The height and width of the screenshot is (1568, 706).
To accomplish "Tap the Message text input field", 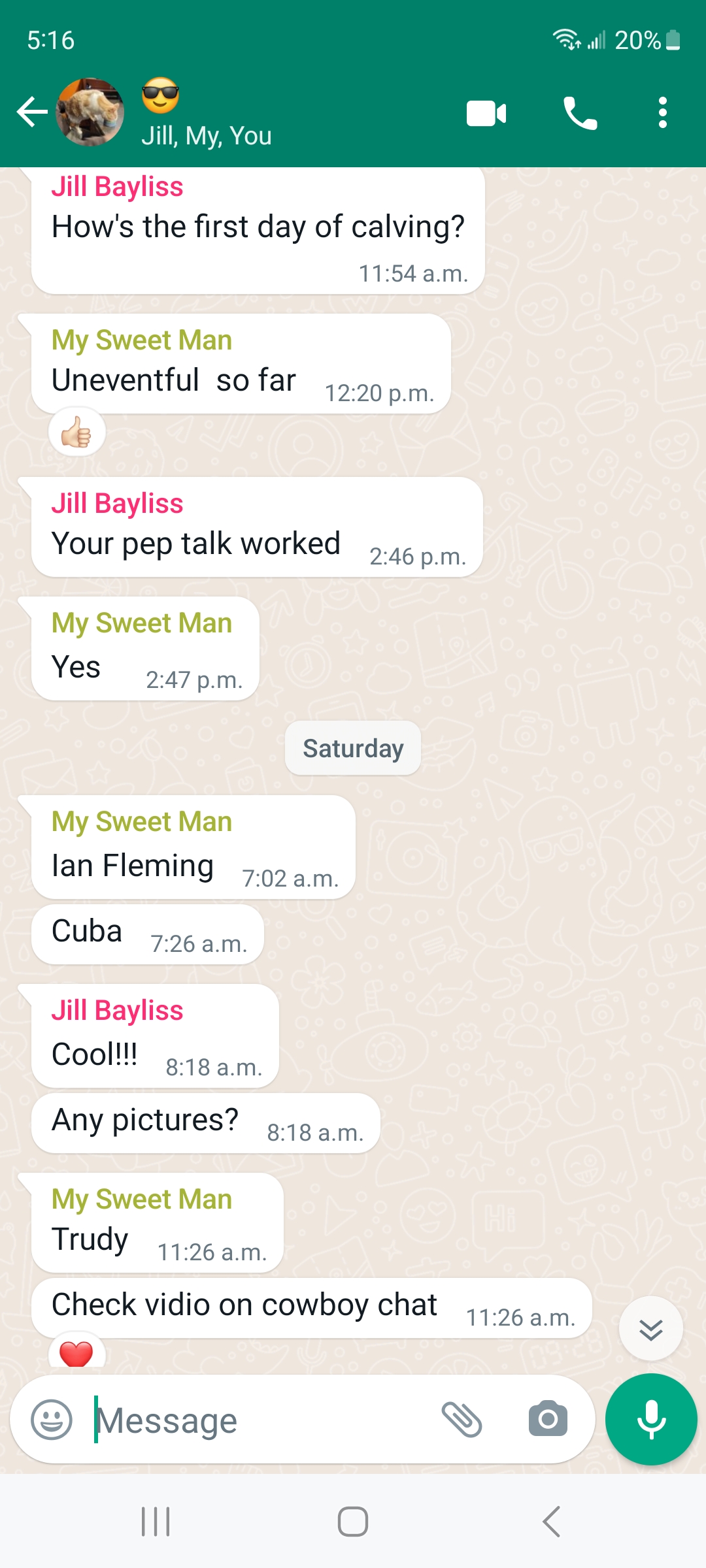I will coord(261,1420).
